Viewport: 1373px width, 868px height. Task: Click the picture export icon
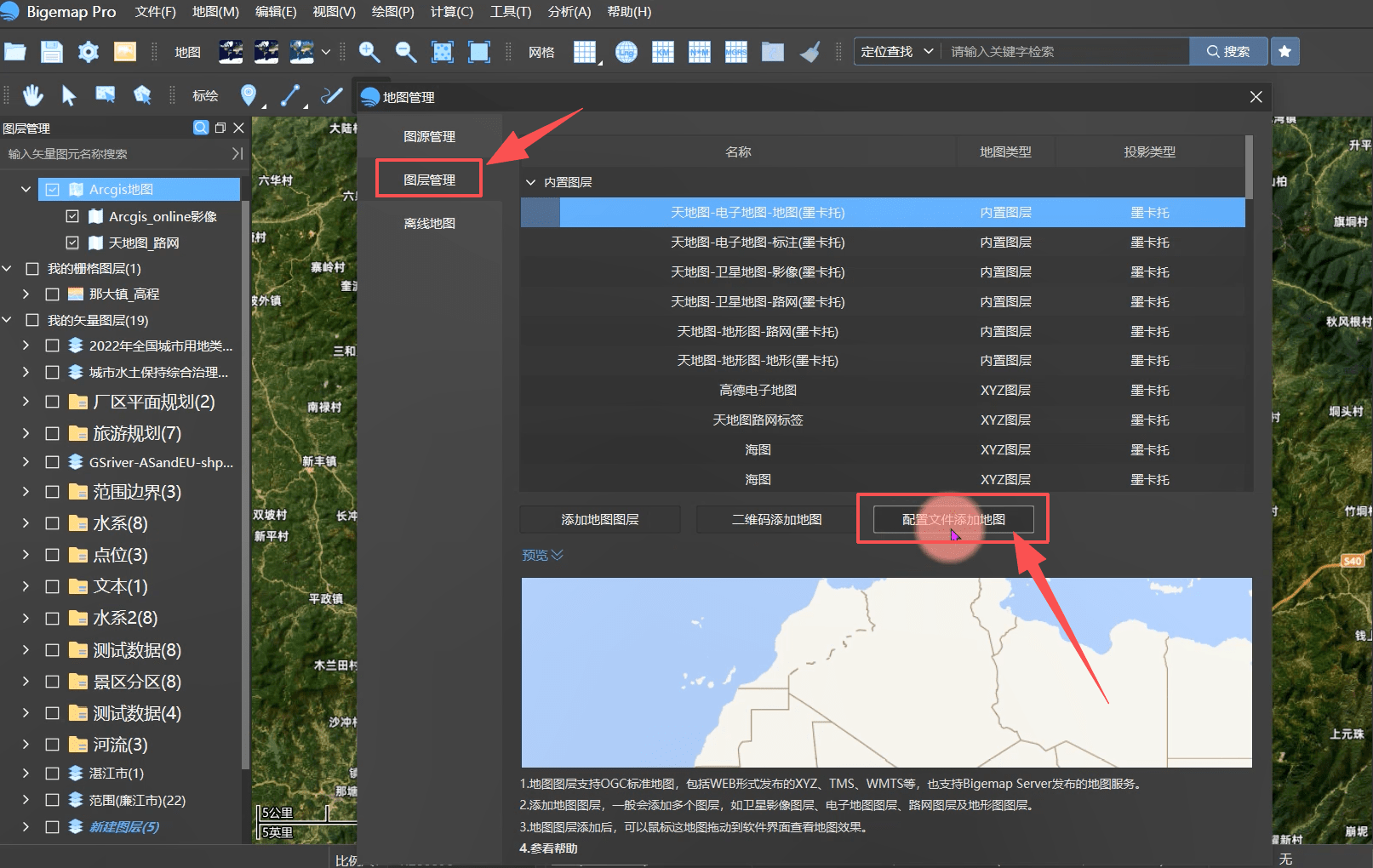[x=125, y=52]
